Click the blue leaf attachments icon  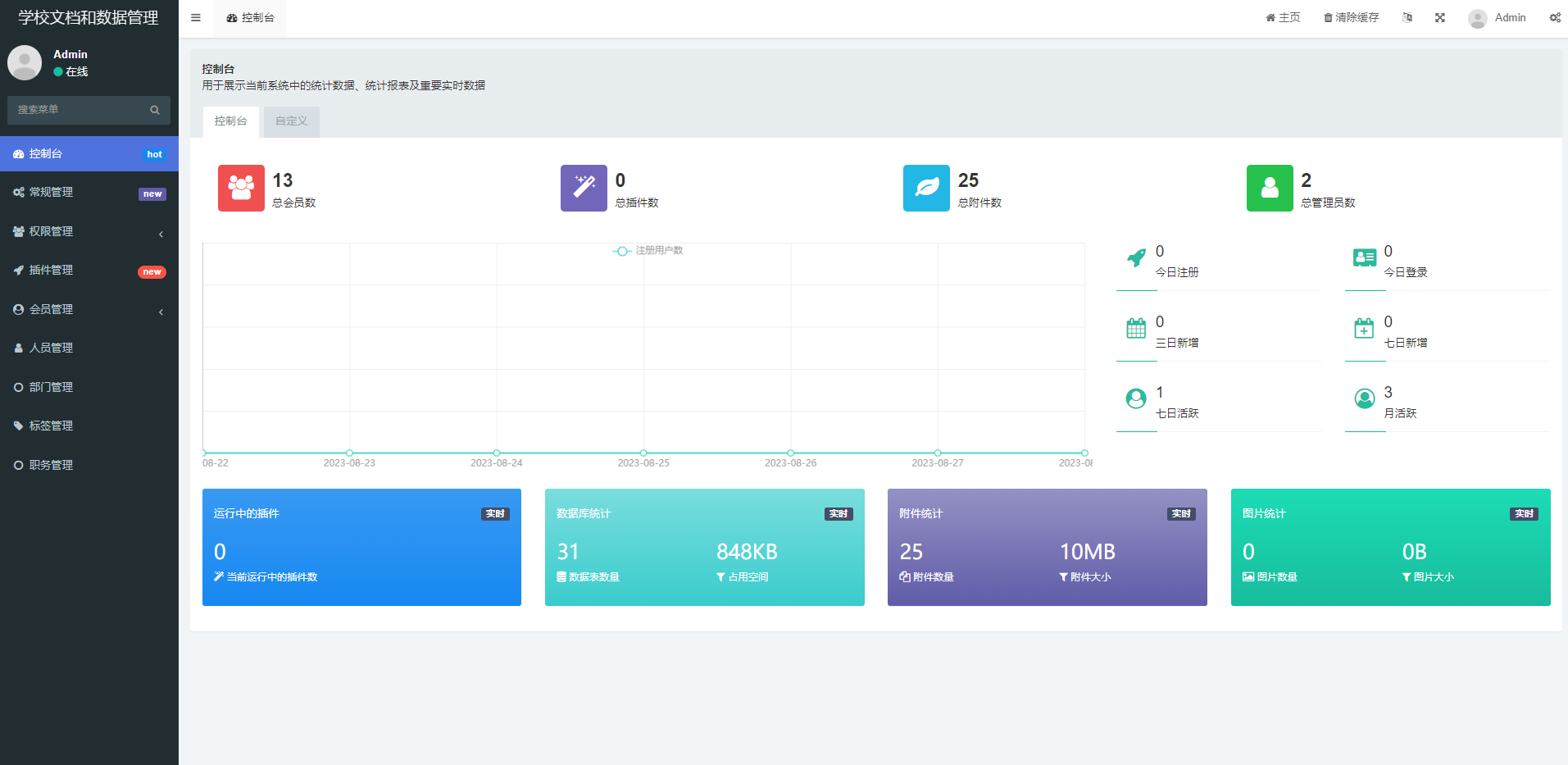point(926,188)
